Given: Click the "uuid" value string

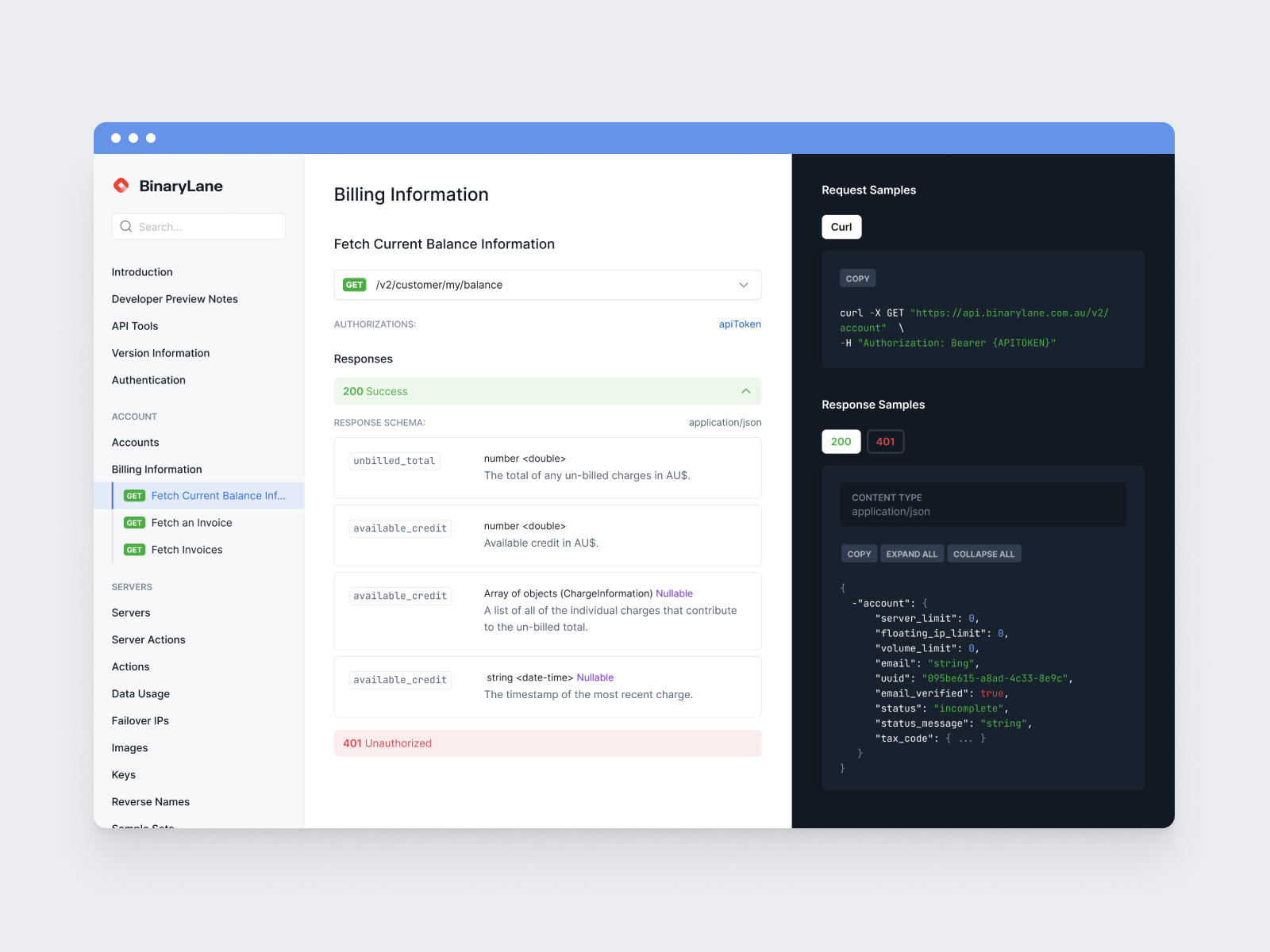Looking at the screenshot, I should (x=995, y=678).
